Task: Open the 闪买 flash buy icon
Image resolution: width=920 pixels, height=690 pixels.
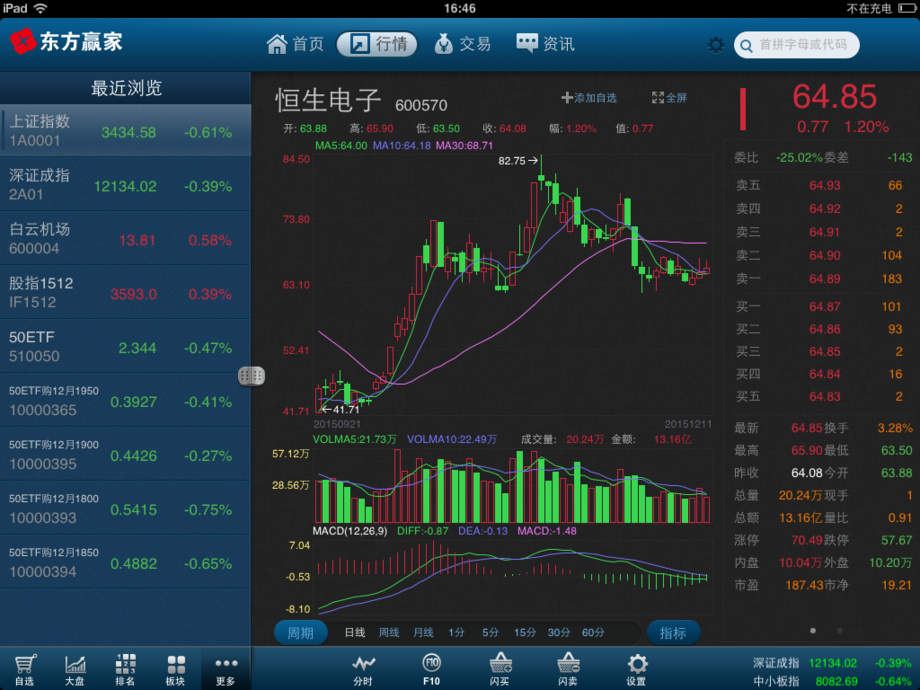Action: pyautogui.click(x=499, y=667)
